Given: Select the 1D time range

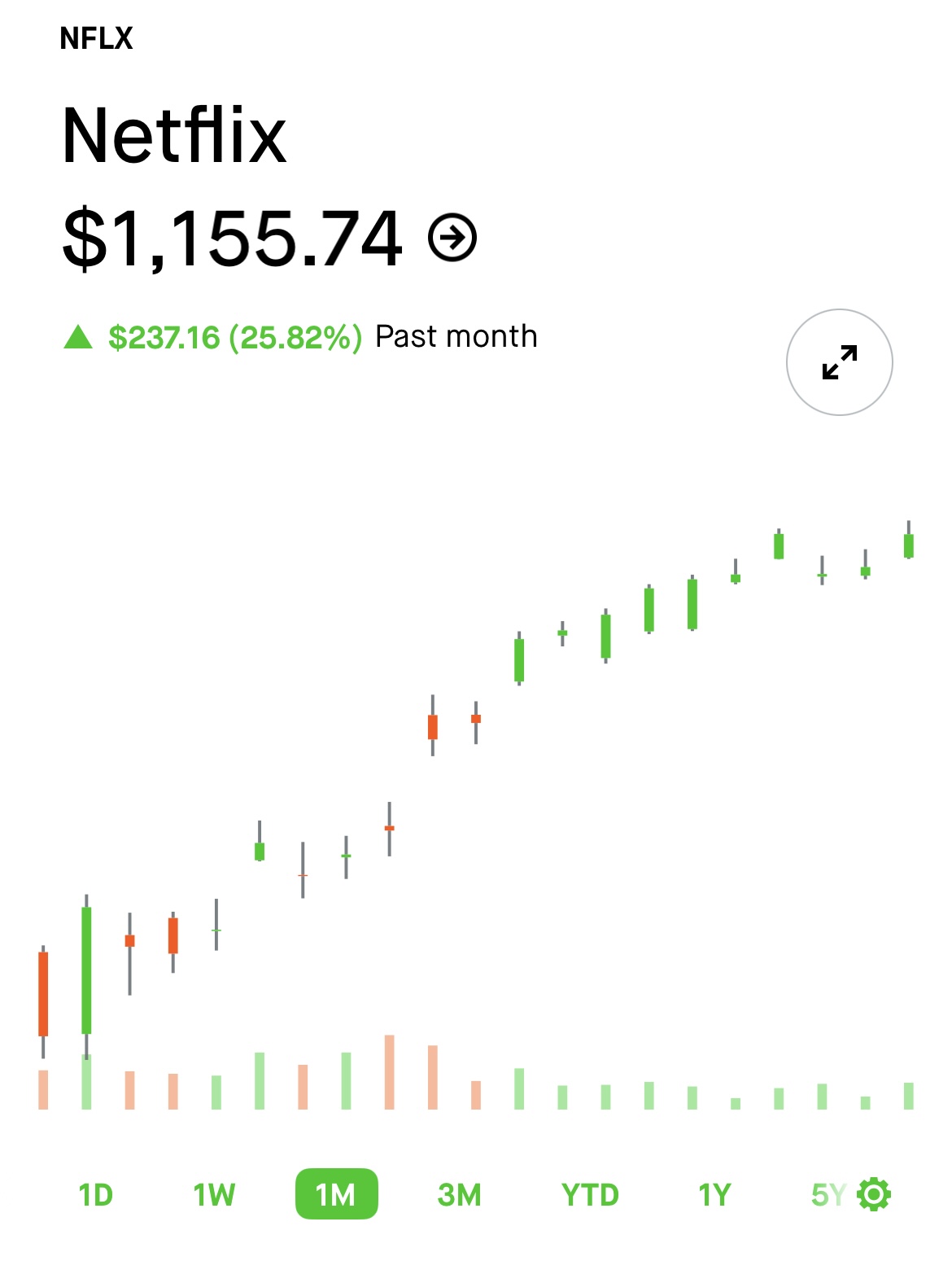Looking at the screenshot, I should coord(95,1194).
